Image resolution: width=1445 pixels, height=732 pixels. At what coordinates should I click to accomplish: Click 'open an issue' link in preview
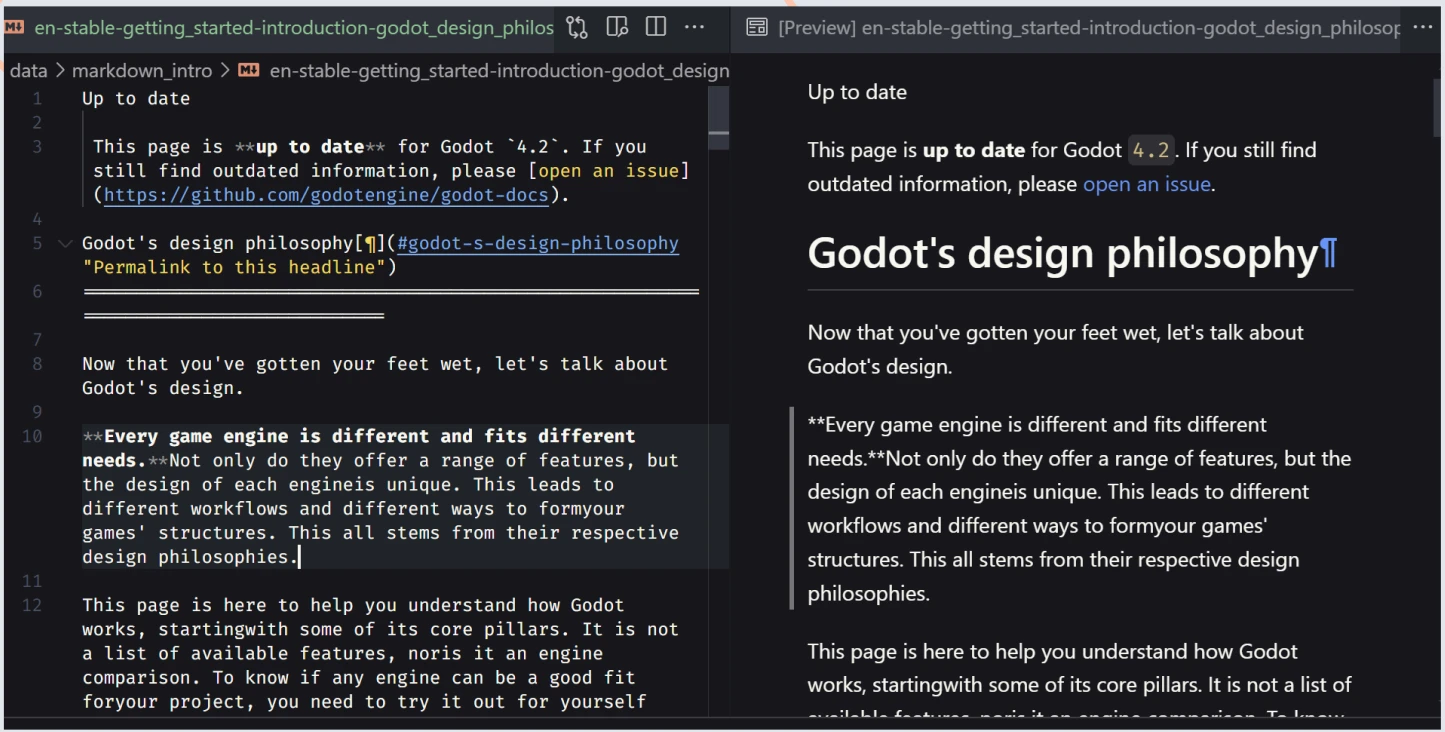tap(1146, 184)
